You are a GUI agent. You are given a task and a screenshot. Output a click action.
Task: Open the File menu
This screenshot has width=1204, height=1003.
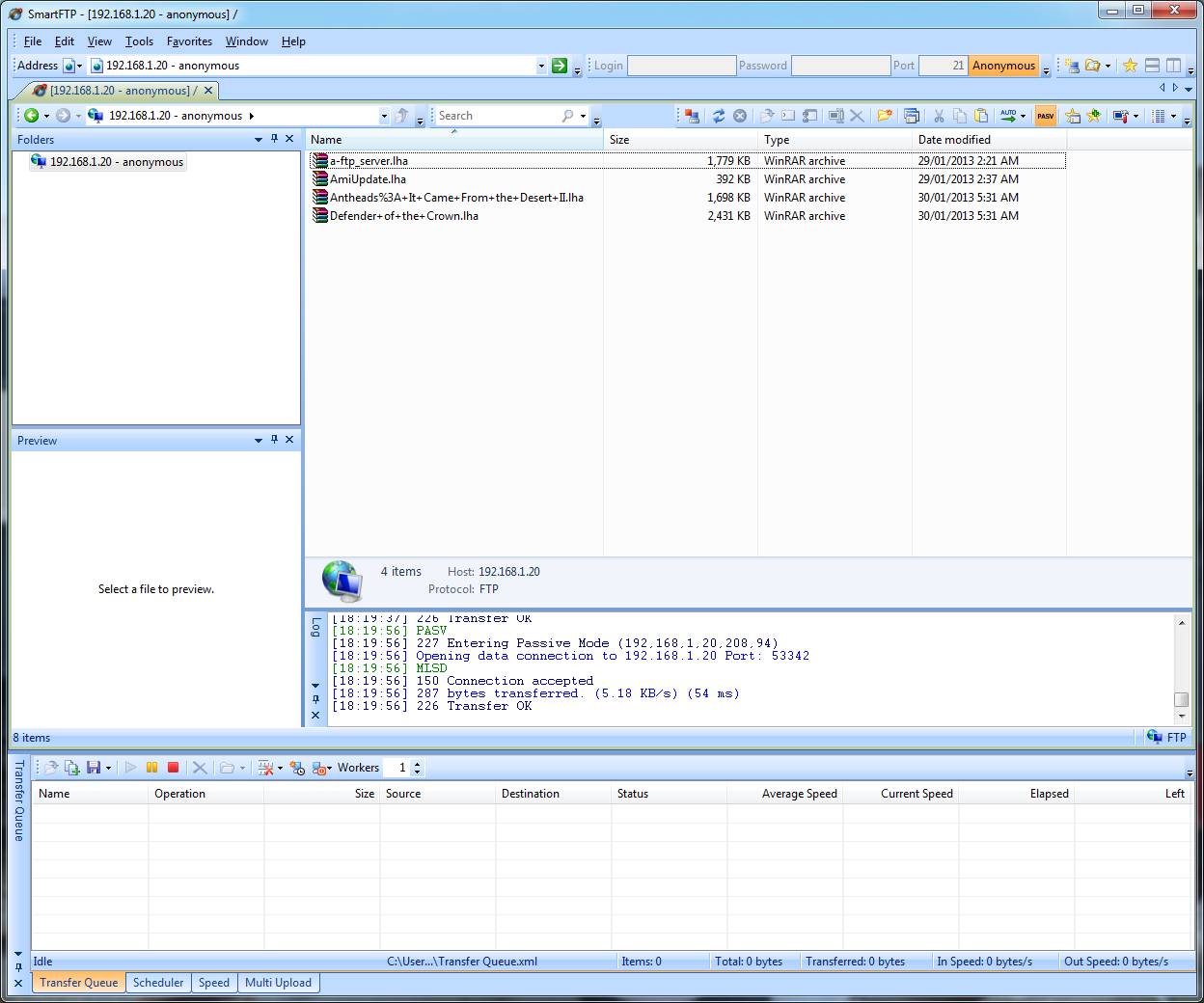pos(33,41)
